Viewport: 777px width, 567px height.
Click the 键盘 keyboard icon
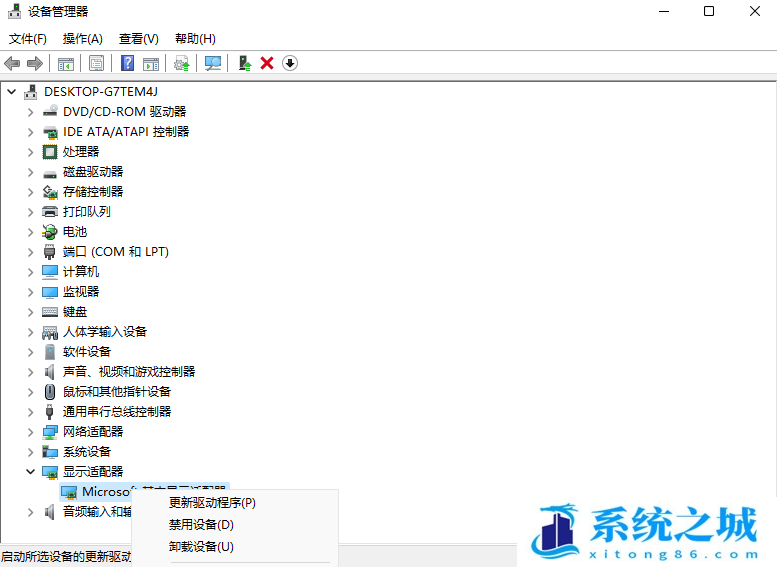pos(50,312)
